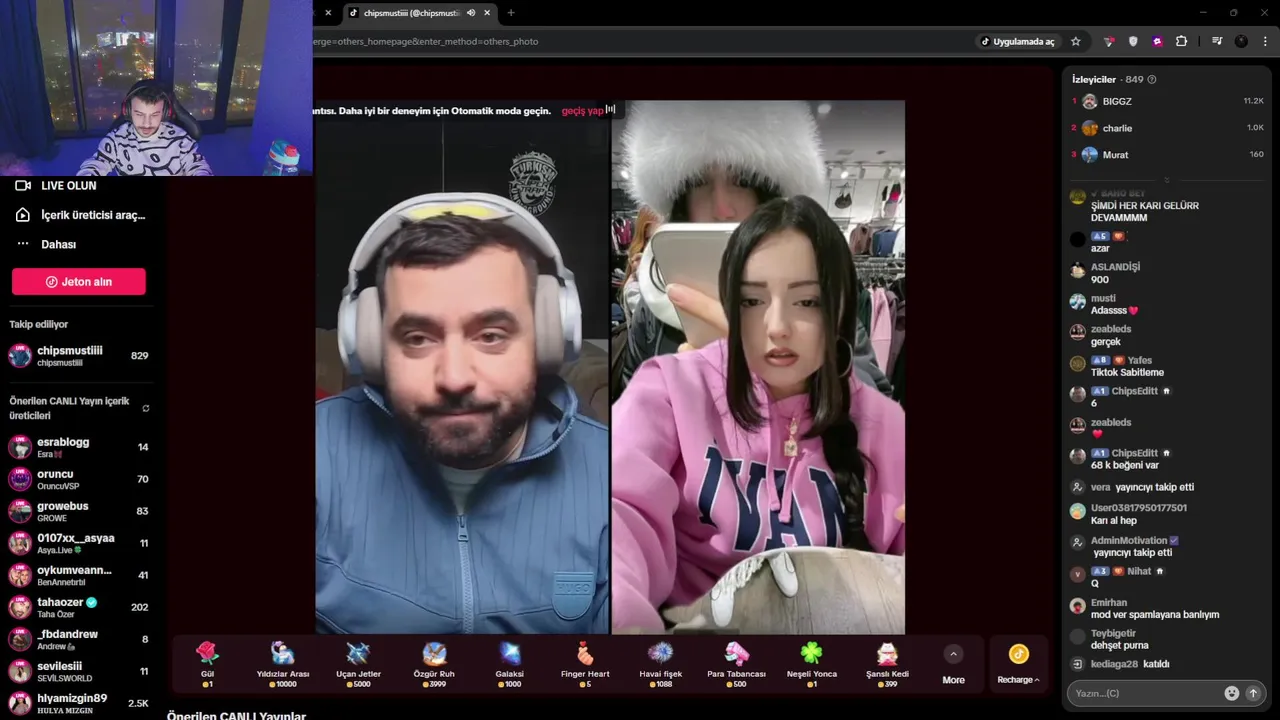1280x720 pixels.
Task: Expand the top viewers list
Action: click(x=1166, y=181)
